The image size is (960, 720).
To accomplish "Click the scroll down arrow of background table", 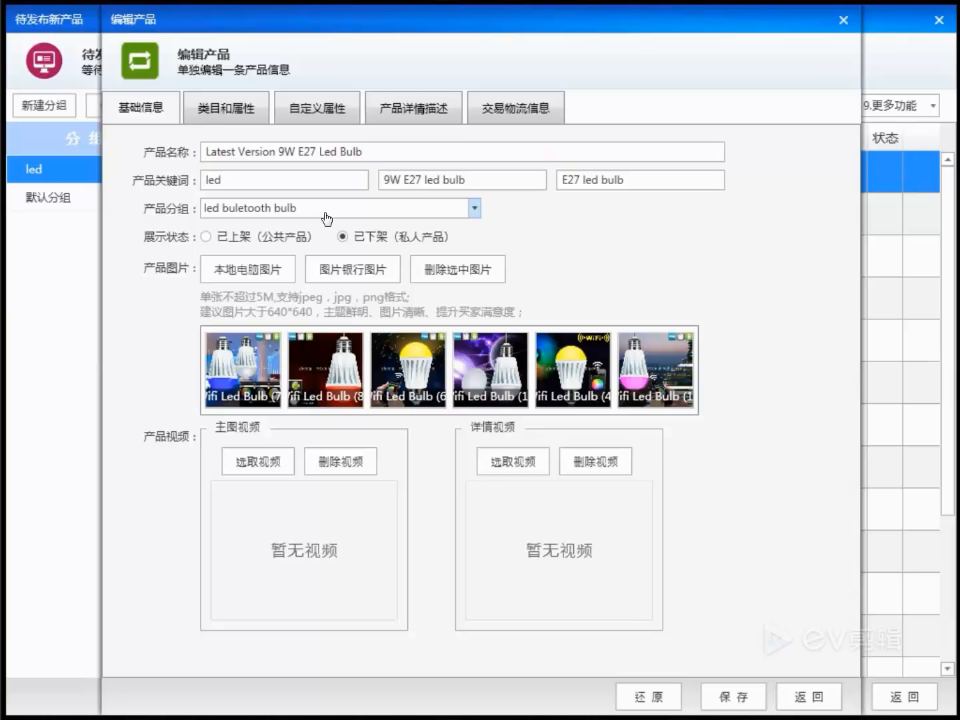I will (947, 669).
